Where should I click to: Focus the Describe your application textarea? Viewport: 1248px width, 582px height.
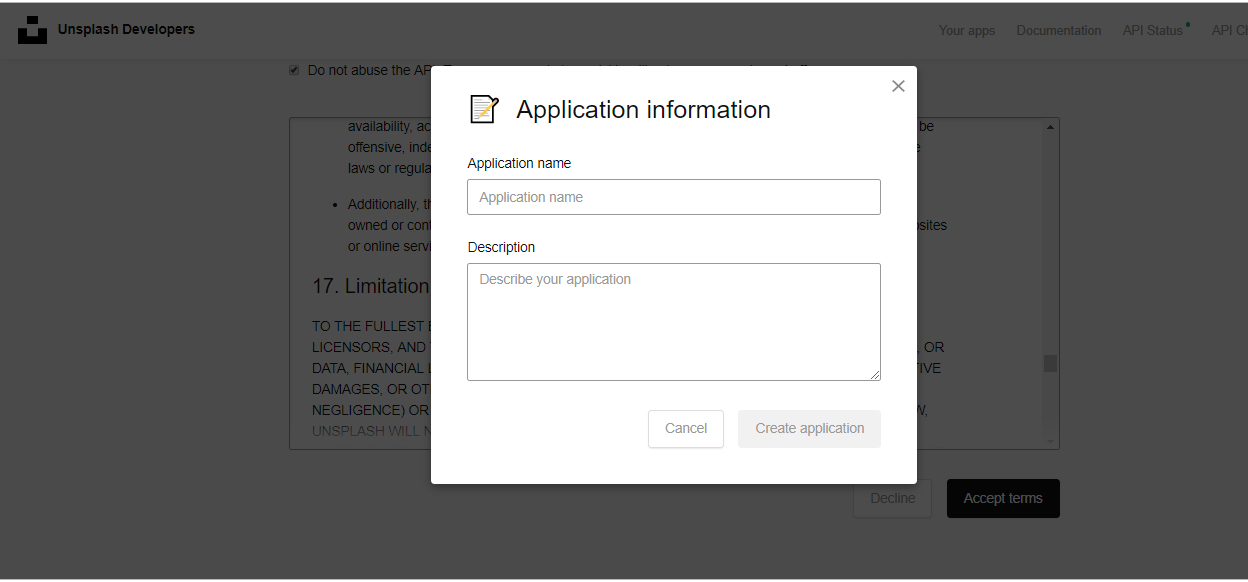point(674,322)
